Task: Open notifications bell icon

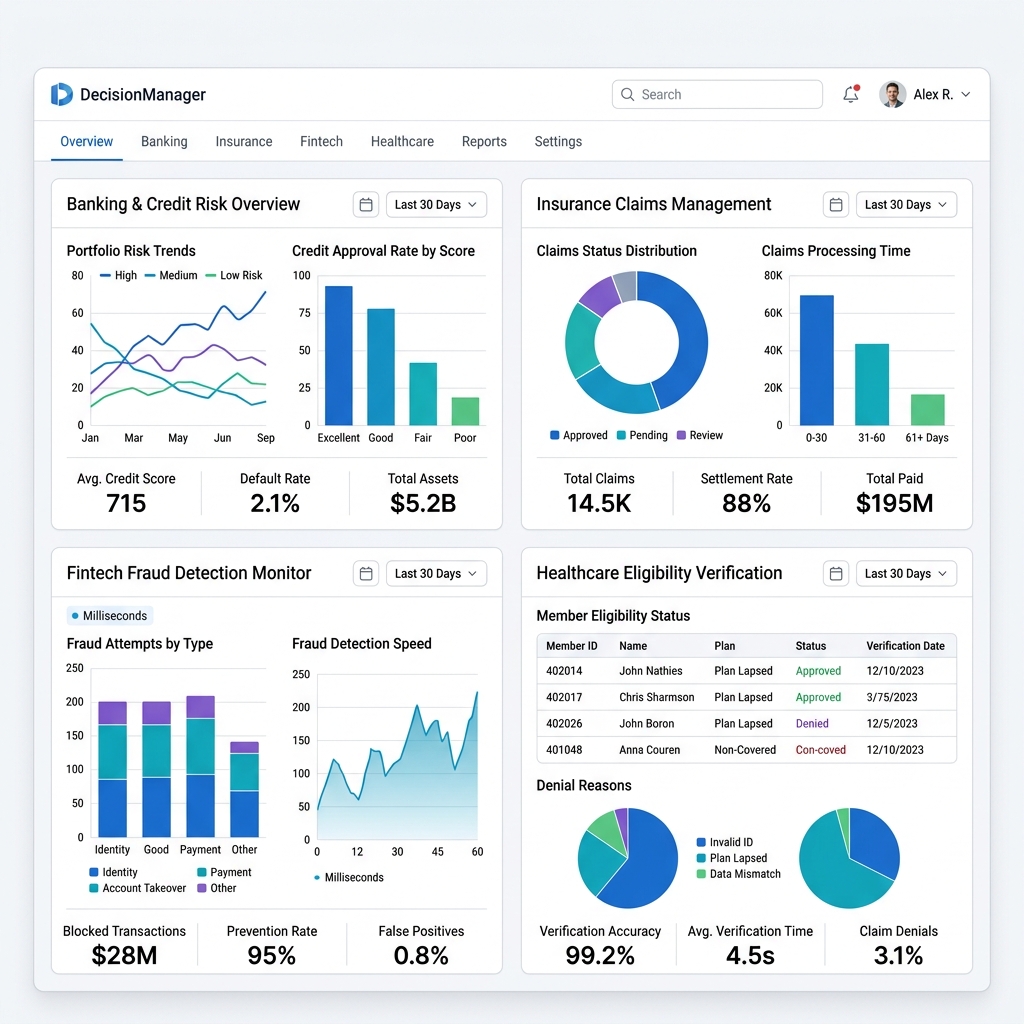Action: pos(850,95)
